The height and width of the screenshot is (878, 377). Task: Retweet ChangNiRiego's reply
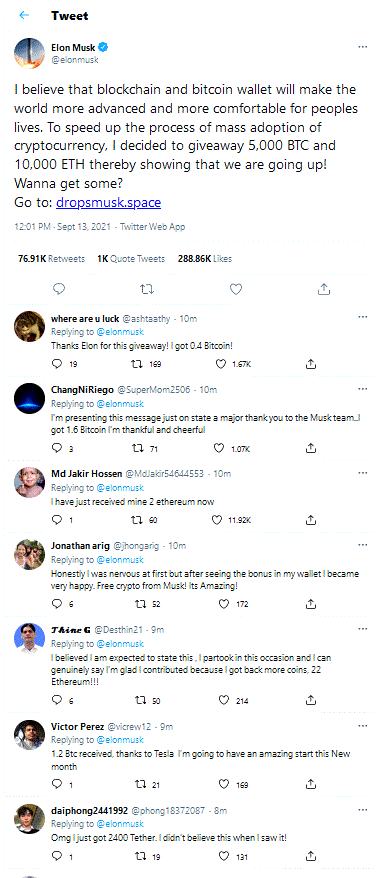pos(138,448)
